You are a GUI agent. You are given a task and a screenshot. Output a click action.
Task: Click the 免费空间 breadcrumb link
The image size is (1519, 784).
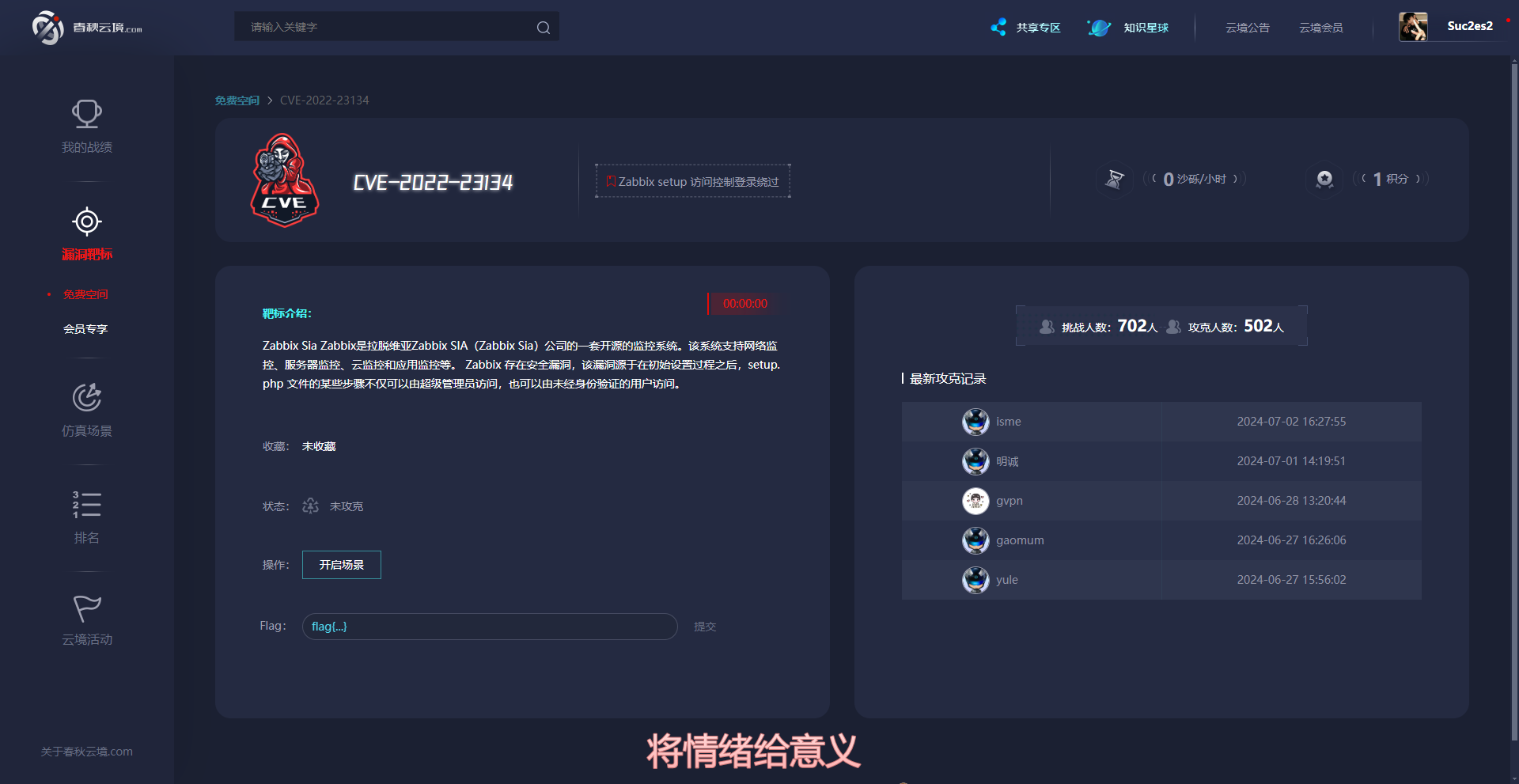pyautogui.click(x=237, y=100)
